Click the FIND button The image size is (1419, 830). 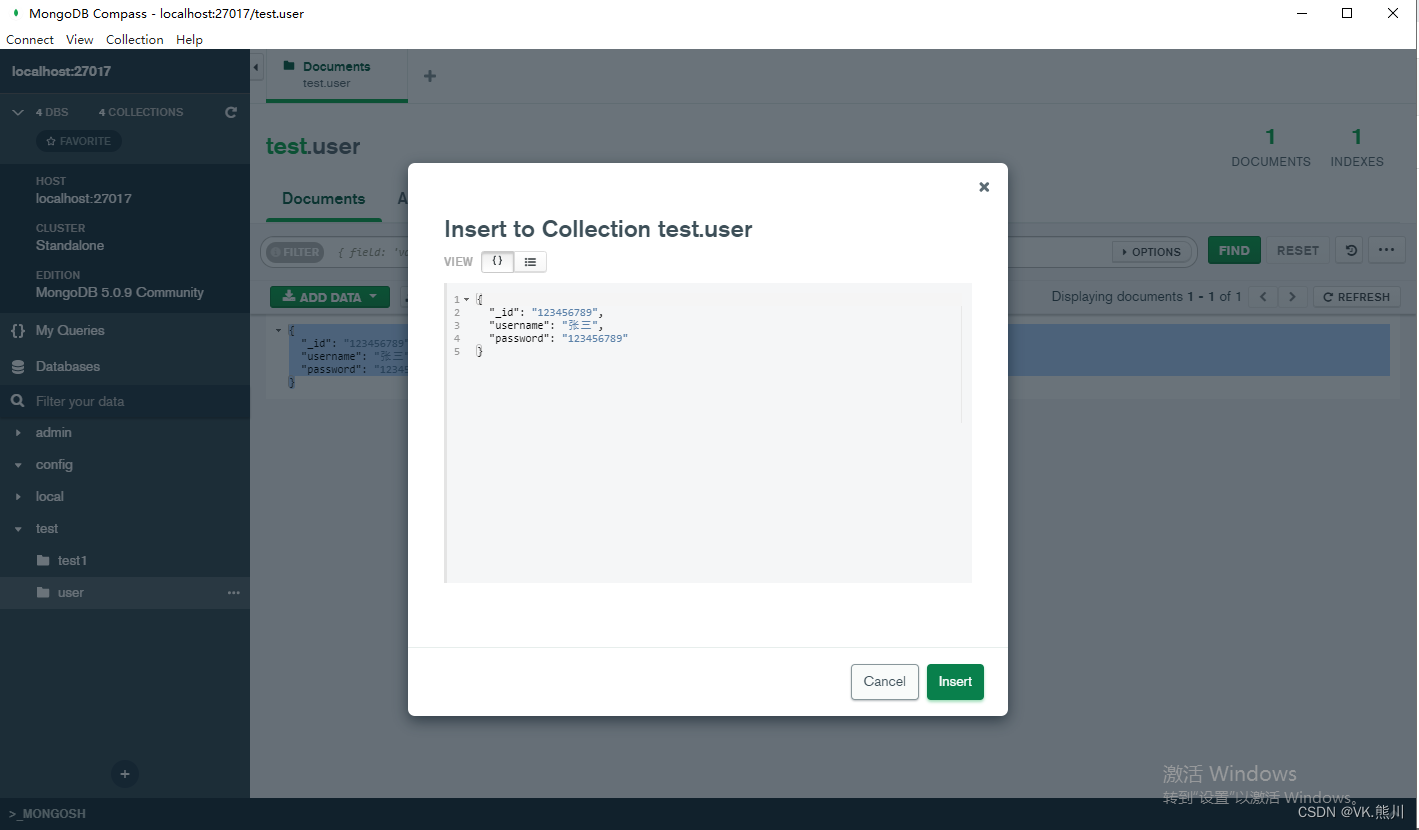[x=1234, y=251]
